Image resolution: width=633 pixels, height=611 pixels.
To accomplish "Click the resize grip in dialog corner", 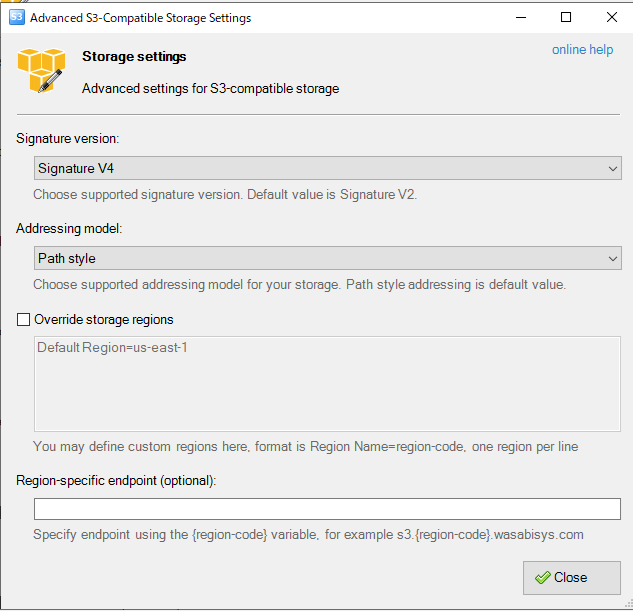I will (x=629, y=604).
